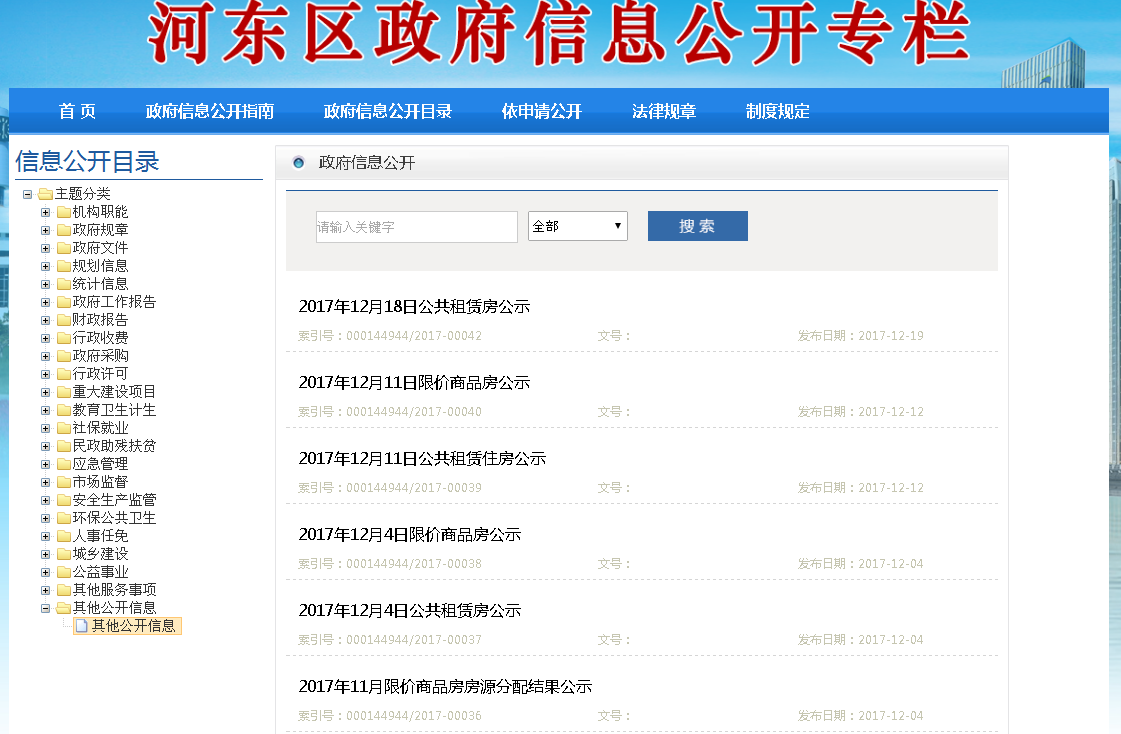Open 2017年12月18日公共租赁房公示 announcement
1121x734 pixels.
pos(414,307)
